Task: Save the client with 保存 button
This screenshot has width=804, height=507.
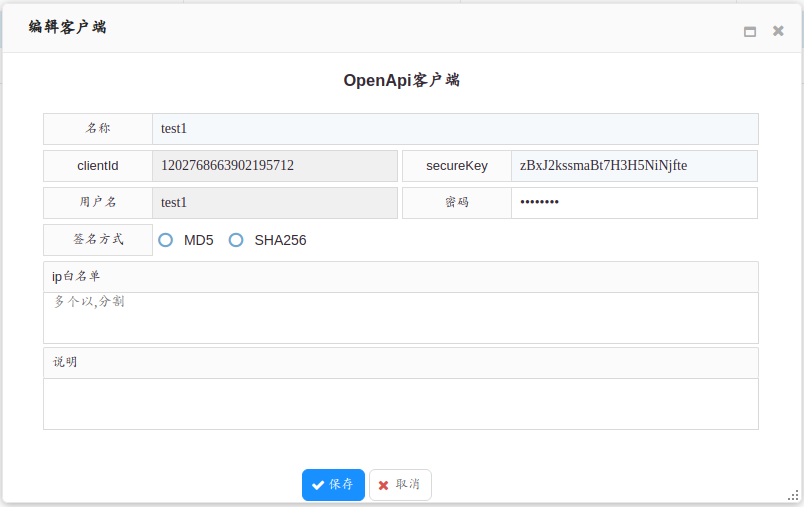Action: [333, 485]
